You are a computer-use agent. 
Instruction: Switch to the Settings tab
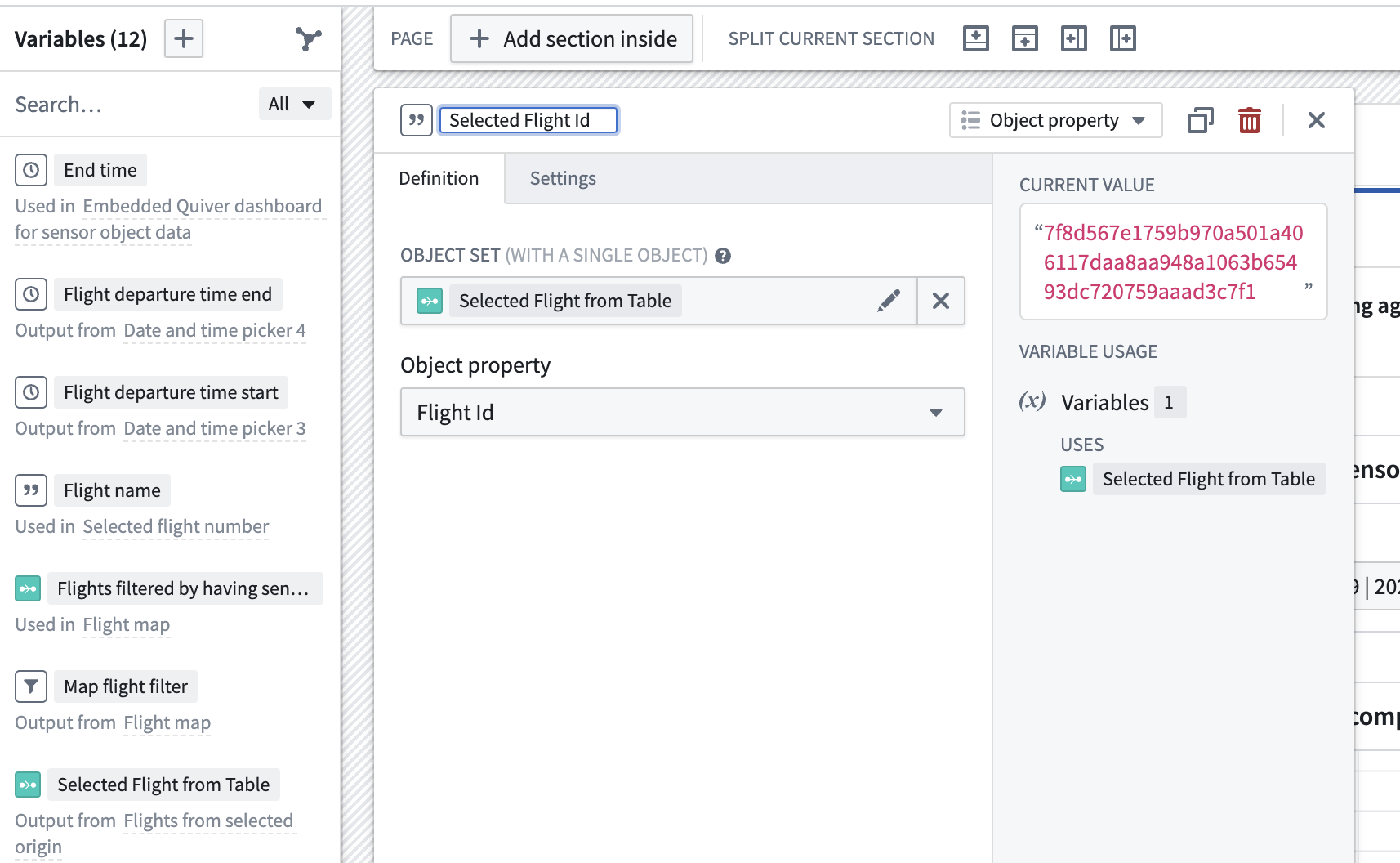pyautogui.click(x=563, y=178)
